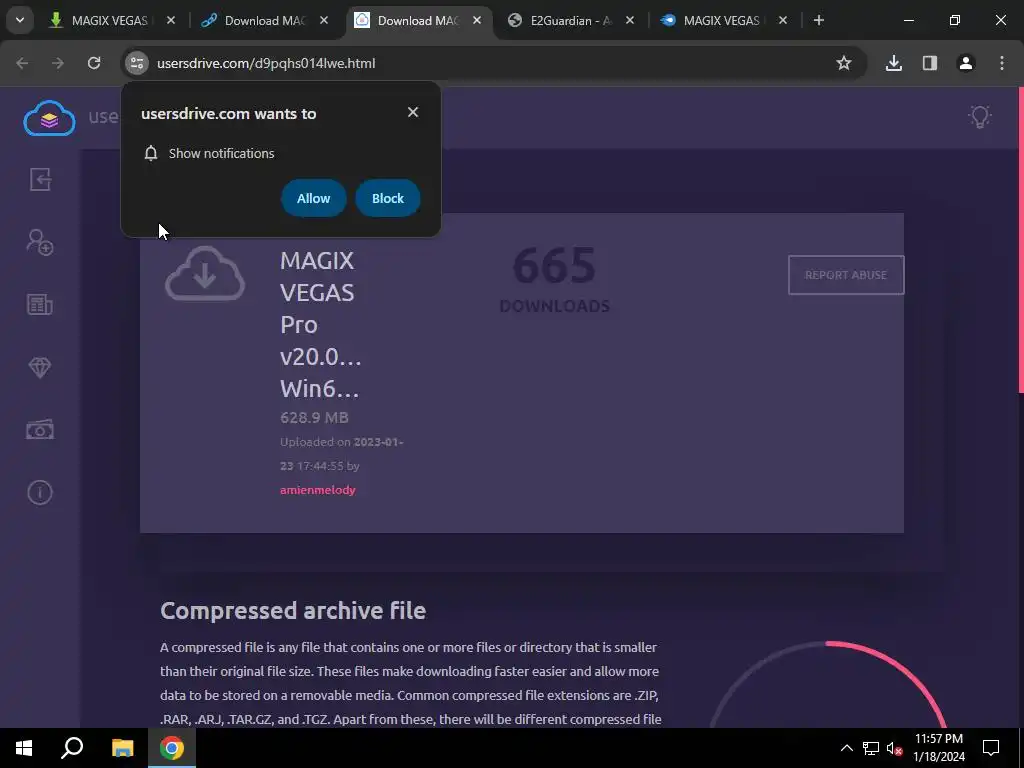Switch to the Download MAC tab with link icon
Screen dimensions: 1024x768
coord(264,20)
